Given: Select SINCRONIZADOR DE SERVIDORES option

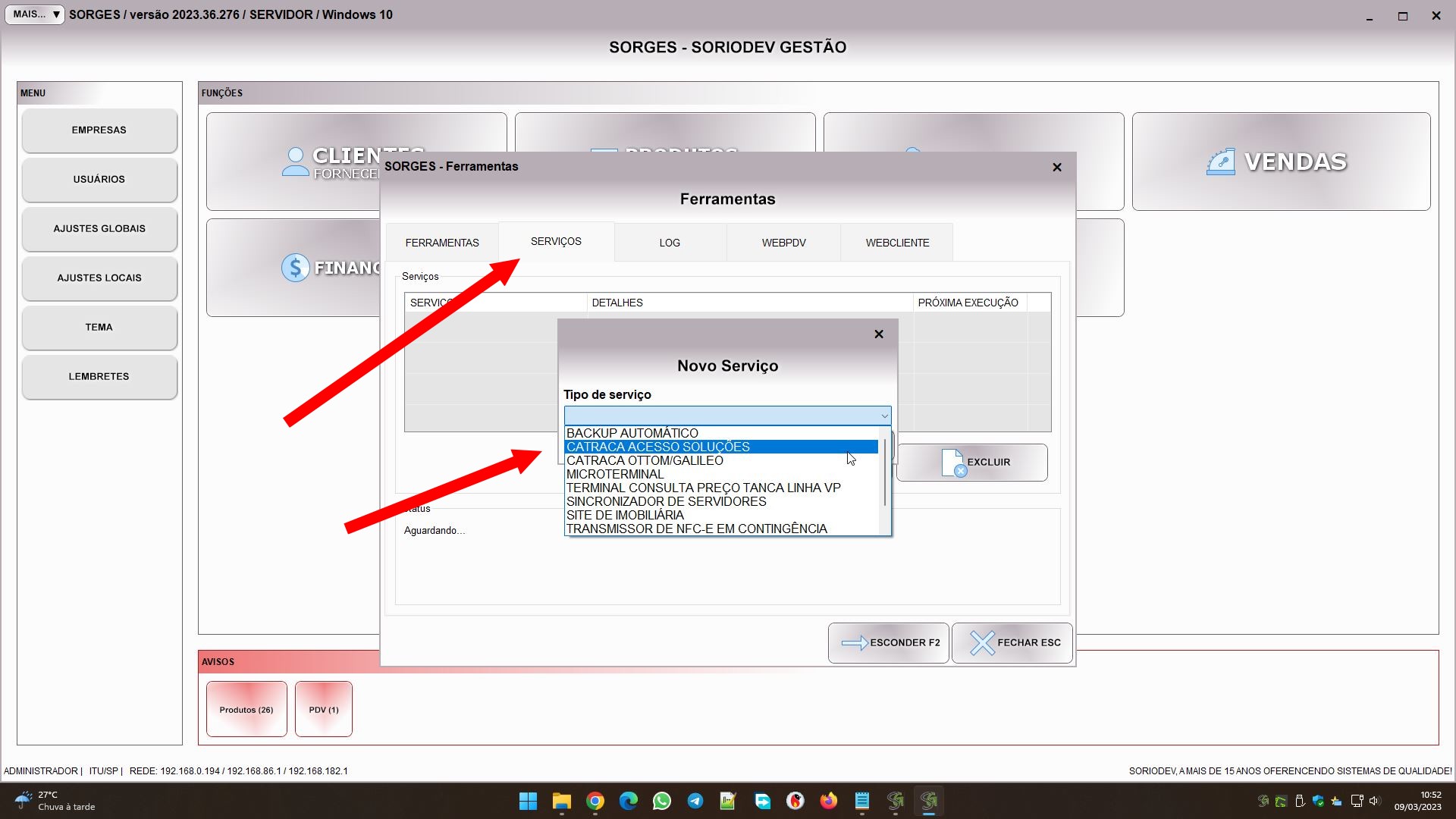Looking at the screenshot, I should coord(721,501).
